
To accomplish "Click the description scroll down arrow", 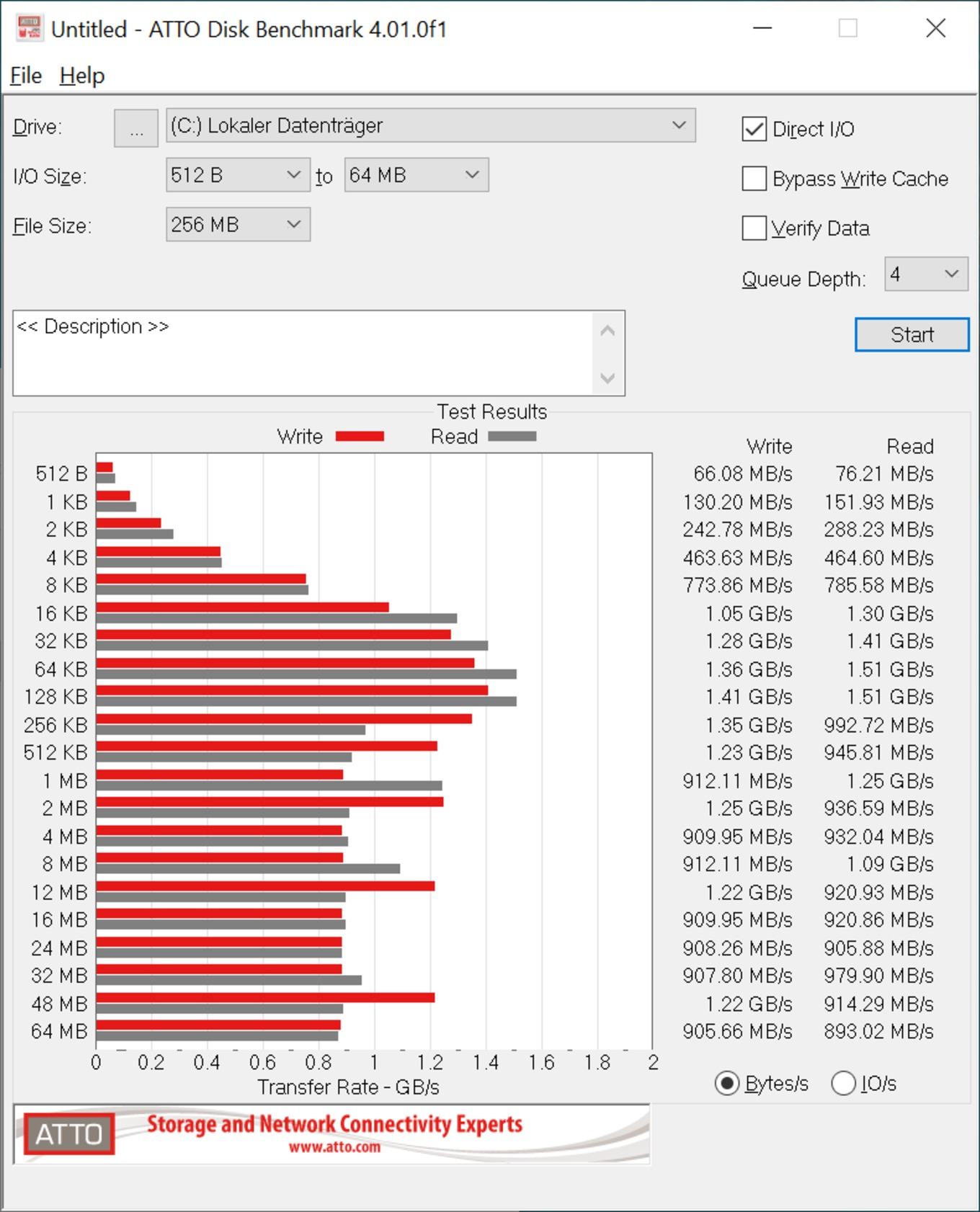I will pos(607,378).
